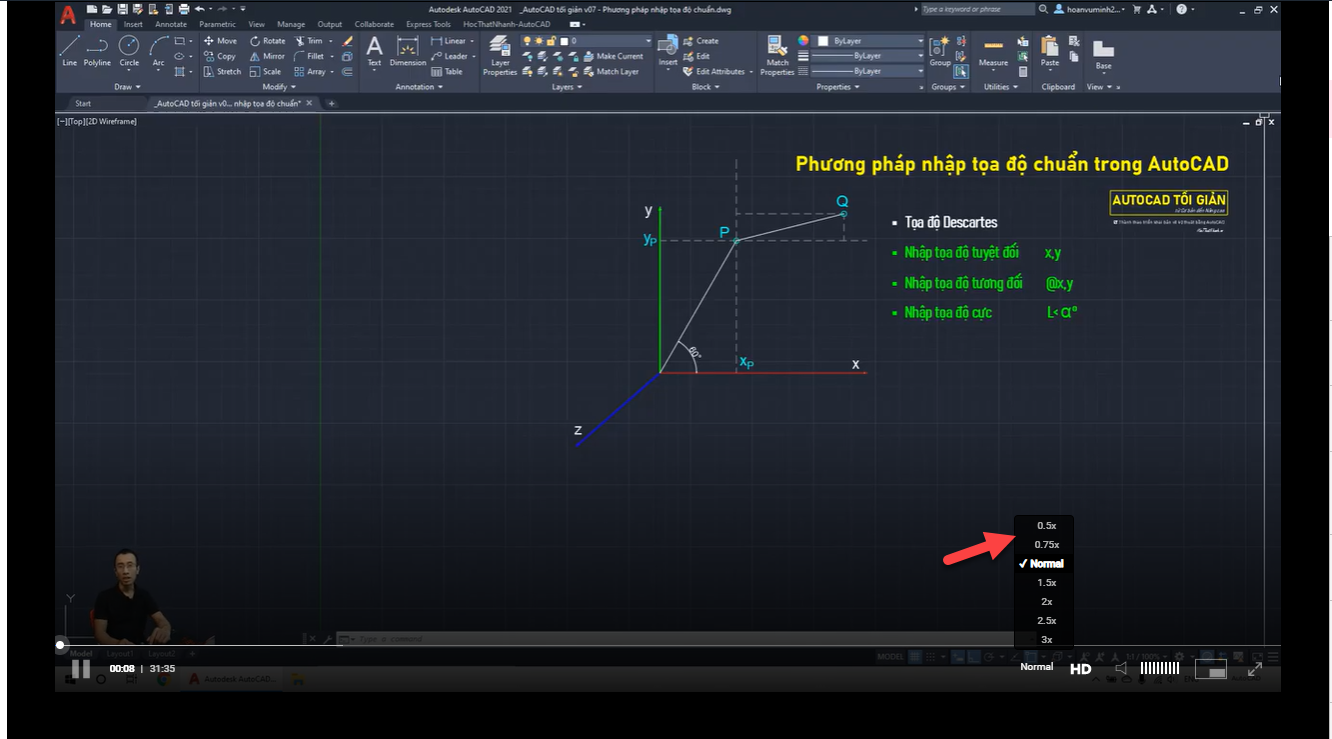Adjust the volume level bars

tap(1160, 668)
